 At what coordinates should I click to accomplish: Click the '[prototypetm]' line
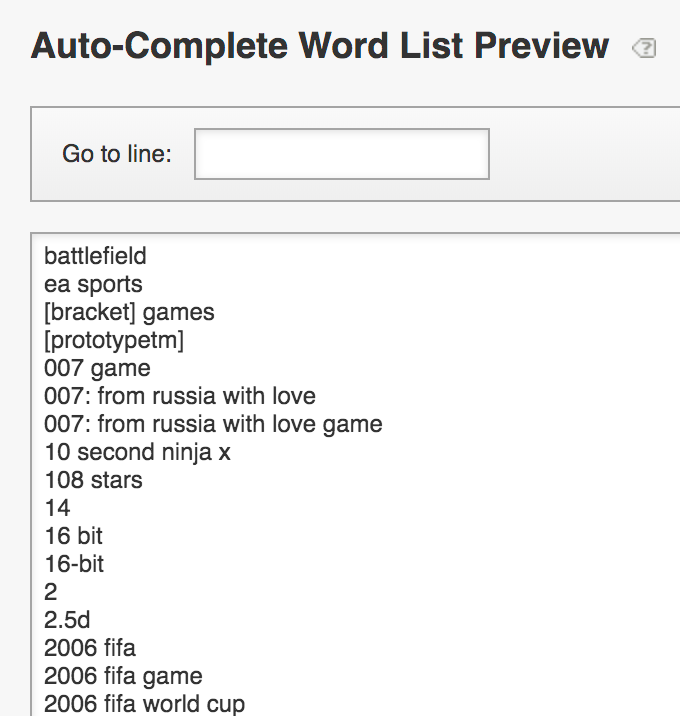pos(114,340)
